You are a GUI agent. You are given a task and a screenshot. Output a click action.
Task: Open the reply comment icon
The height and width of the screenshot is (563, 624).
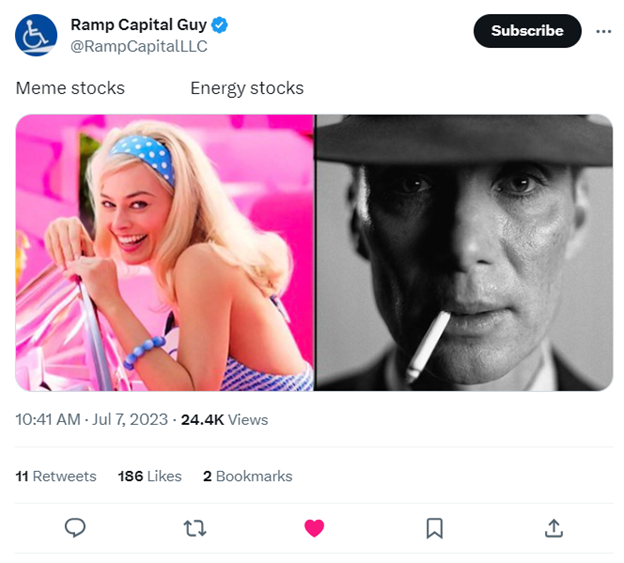click(75, 527)
